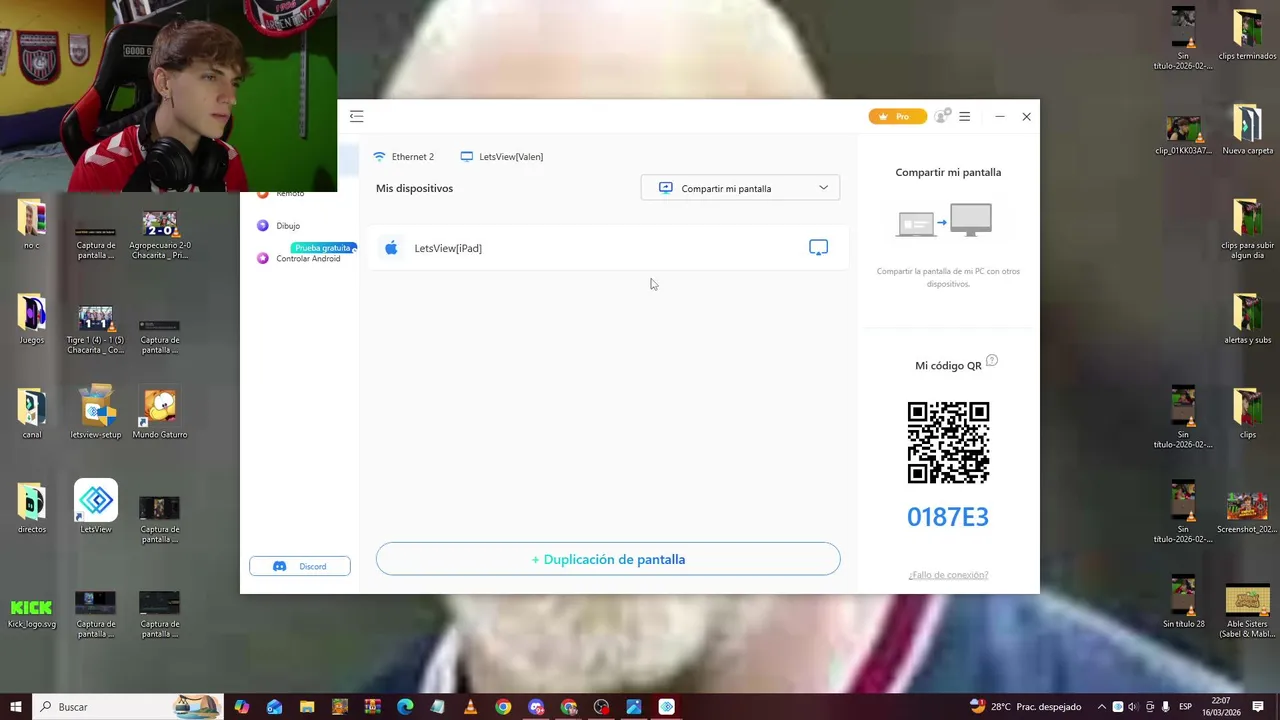
Task: Open the hamburger settings menu in LetsView
Action: coord(965,117)
